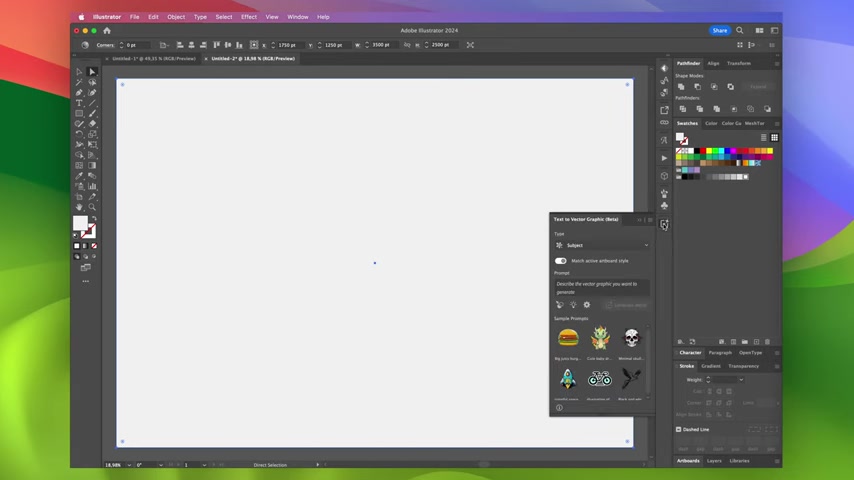This screenshot has width=854, height=480.
Task: Choose the skull sample prompt thumbnail
Action: [631, 338]
